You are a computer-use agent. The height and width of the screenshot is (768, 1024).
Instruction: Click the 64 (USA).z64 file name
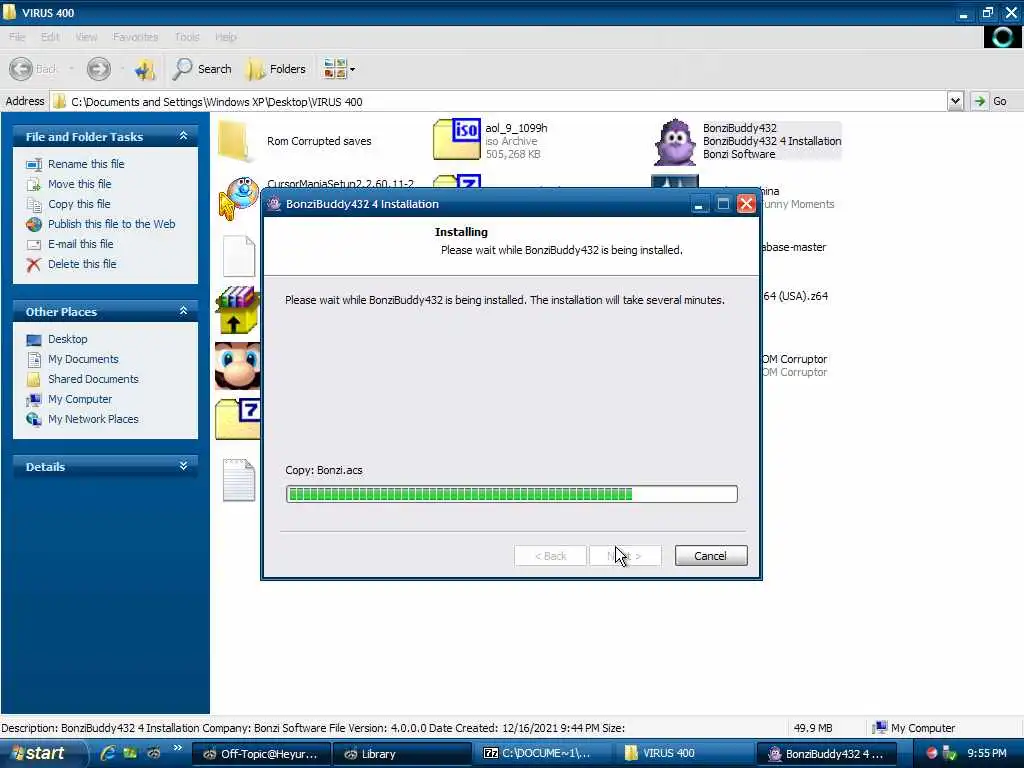(795, 296)
